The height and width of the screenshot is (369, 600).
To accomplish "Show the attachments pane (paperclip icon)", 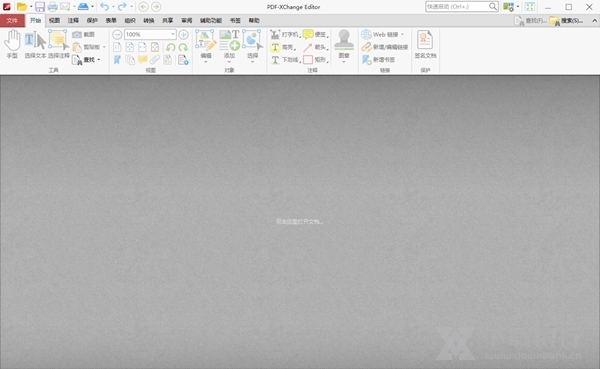I will pos(155,60).
